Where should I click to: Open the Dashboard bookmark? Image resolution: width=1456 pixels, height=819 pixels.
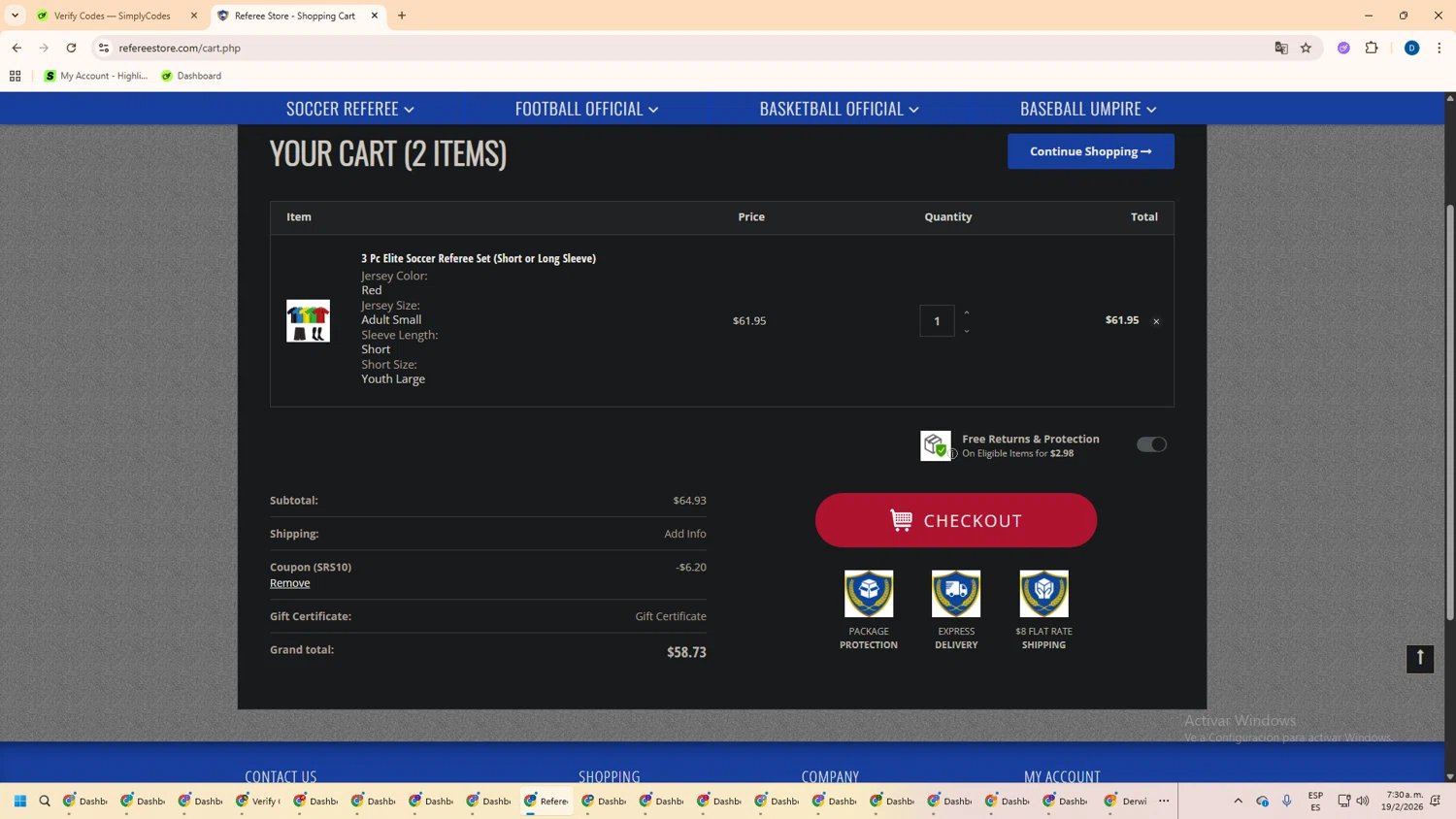coord(191,76)
